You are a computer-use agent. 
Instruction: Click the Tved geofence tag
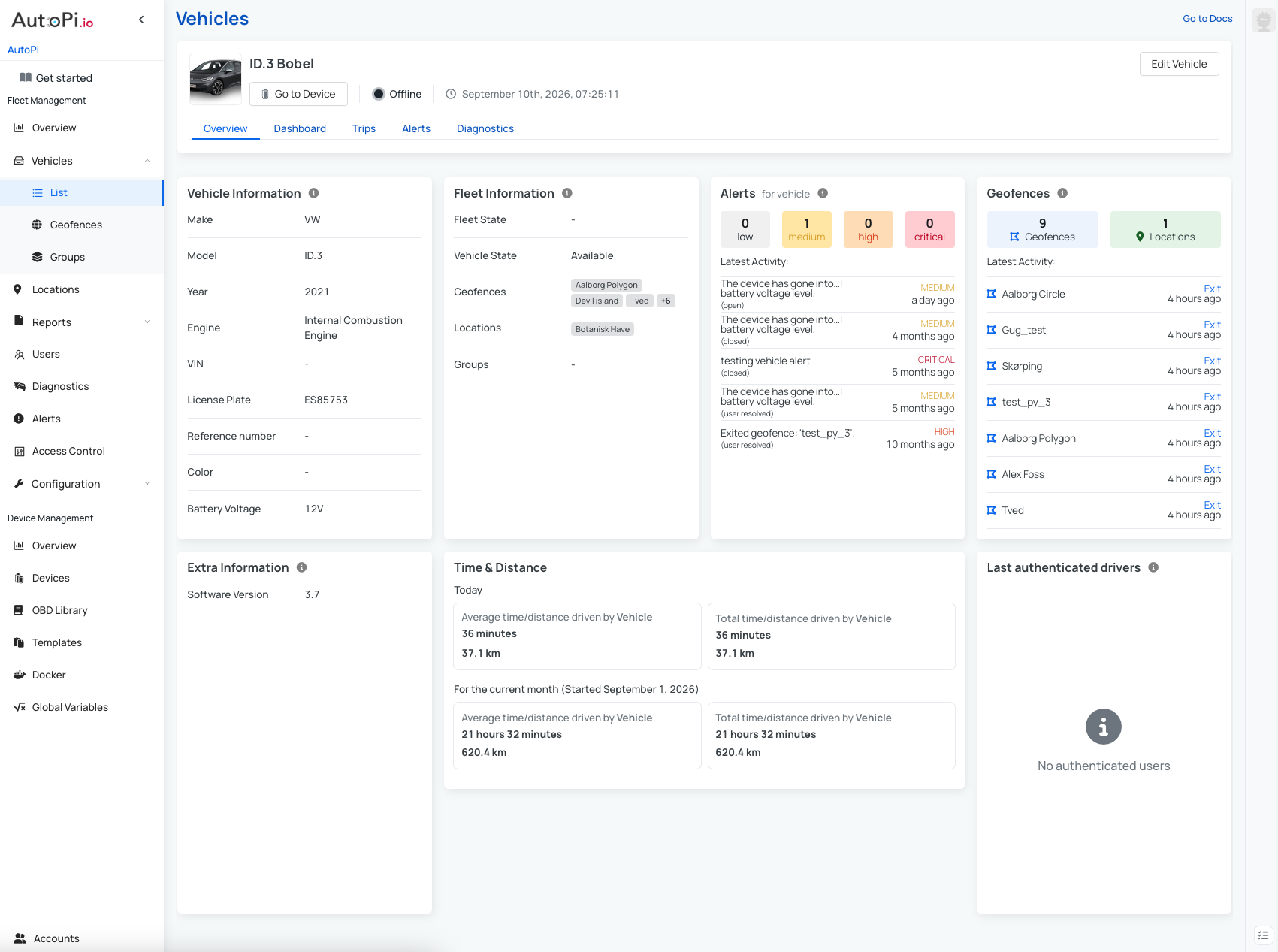639,301
